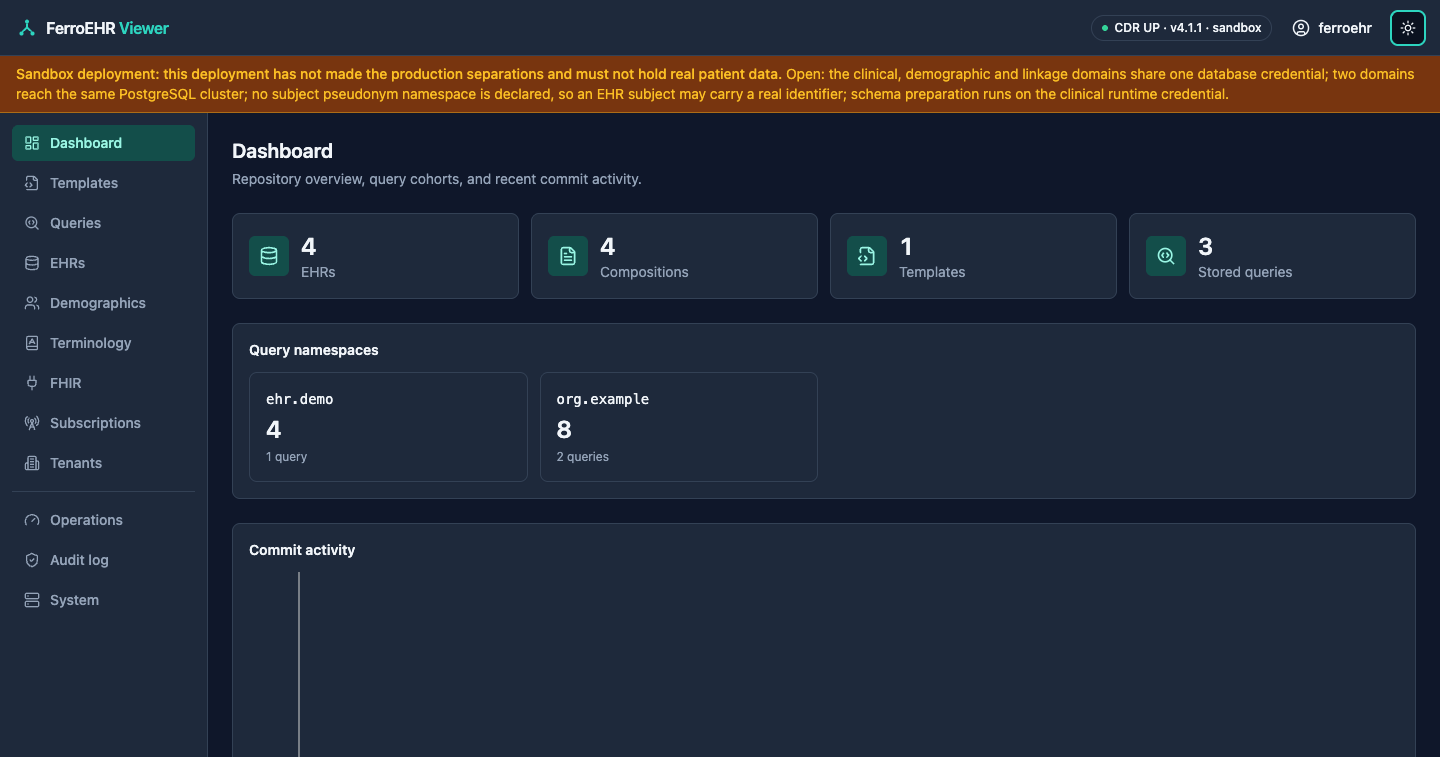Open the Templates stat card showing 1
Screen dimensions: 1440x757
pyautogui.click(x=973, y=256)
